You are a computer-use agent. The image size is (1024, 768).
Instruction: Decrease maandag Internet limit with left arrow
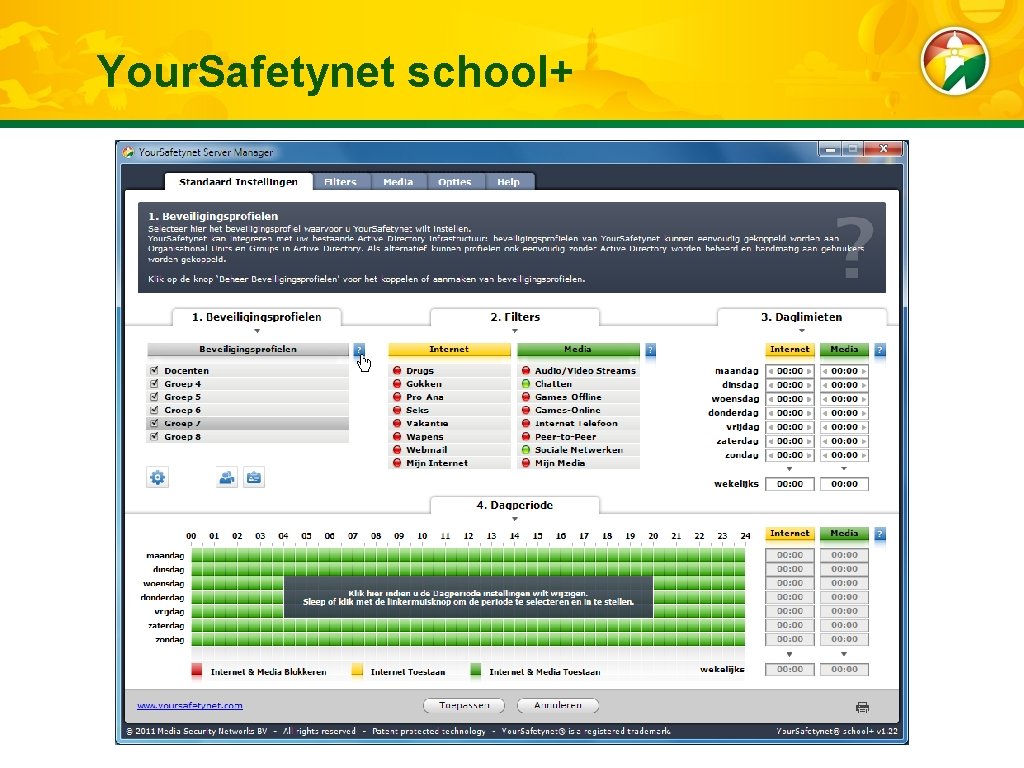[771, 371]
